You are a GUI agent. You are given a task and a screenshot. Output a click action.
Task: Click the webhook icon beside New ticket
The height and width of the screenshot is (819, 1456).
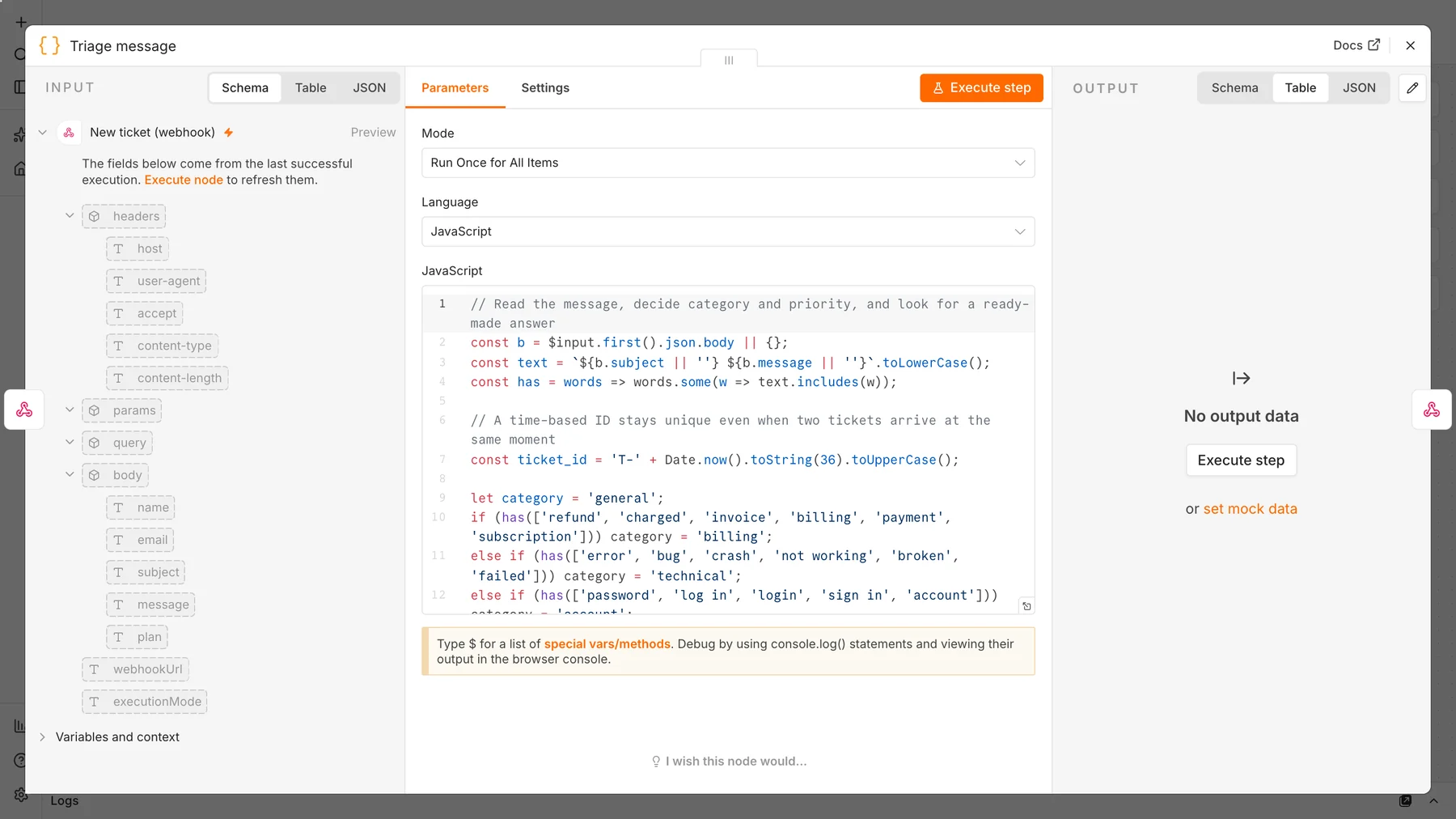click(69, 132)
